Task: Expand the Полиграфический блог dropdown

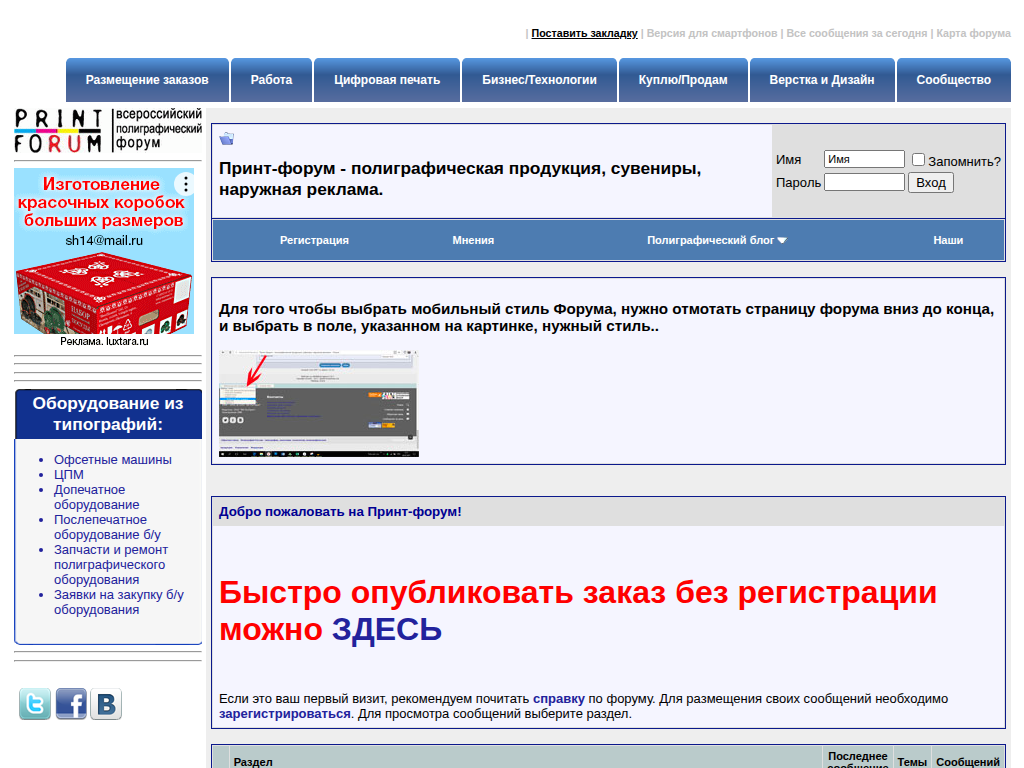Action: [x=716, y=240]
